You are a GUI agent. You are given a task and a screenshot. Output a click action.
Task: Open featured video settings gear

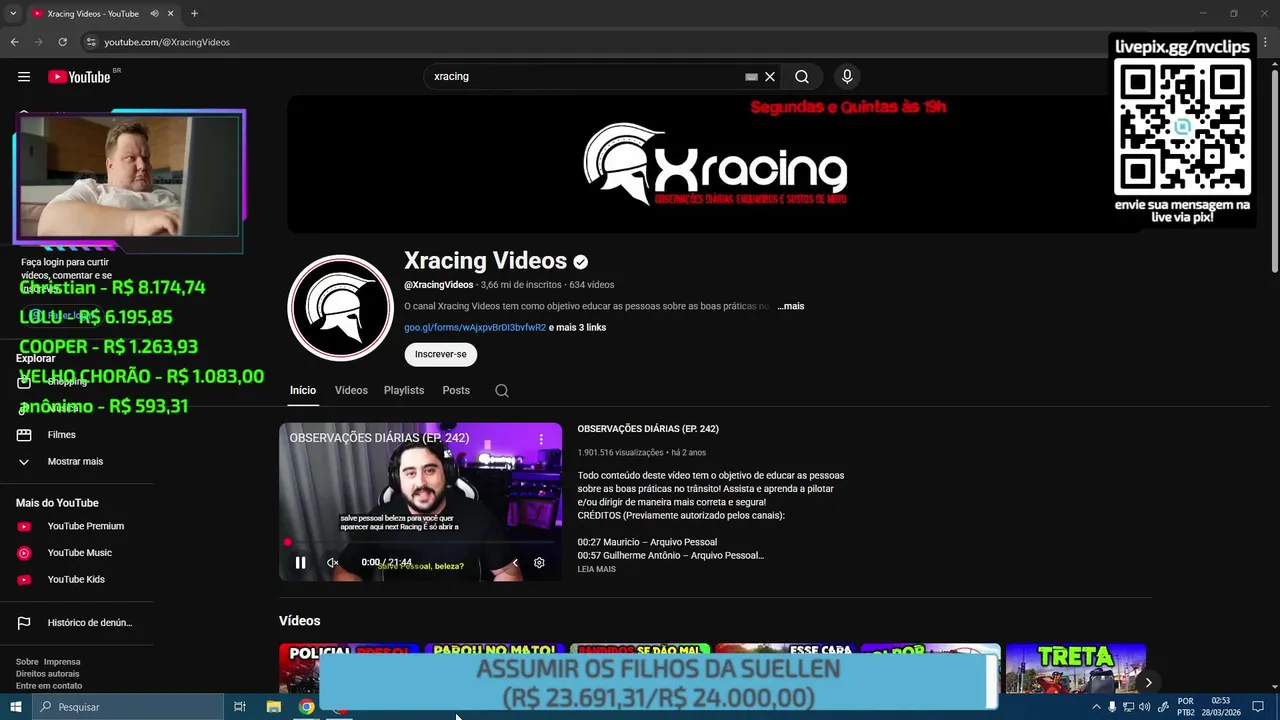(539, 563)
